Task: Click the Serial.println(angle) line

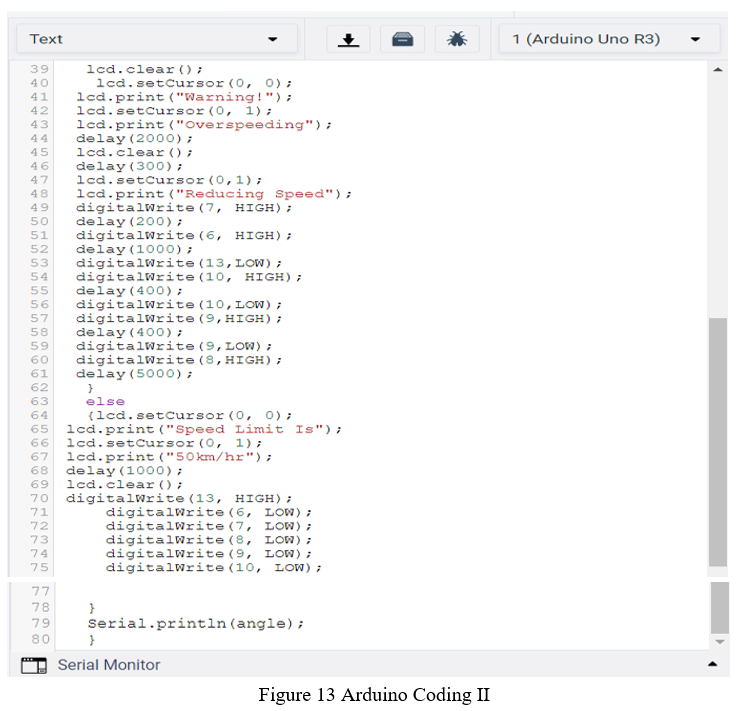Action: point(195,624)
